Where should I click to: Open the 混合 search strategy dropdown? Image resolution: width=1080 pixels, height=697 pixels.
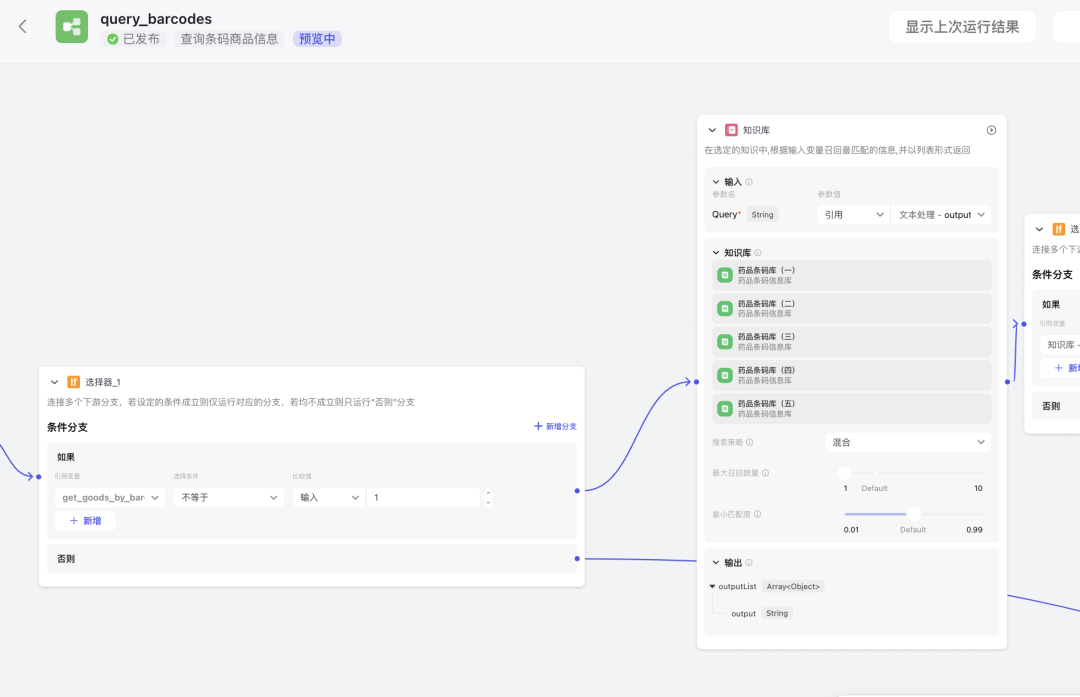click(908, 442)
